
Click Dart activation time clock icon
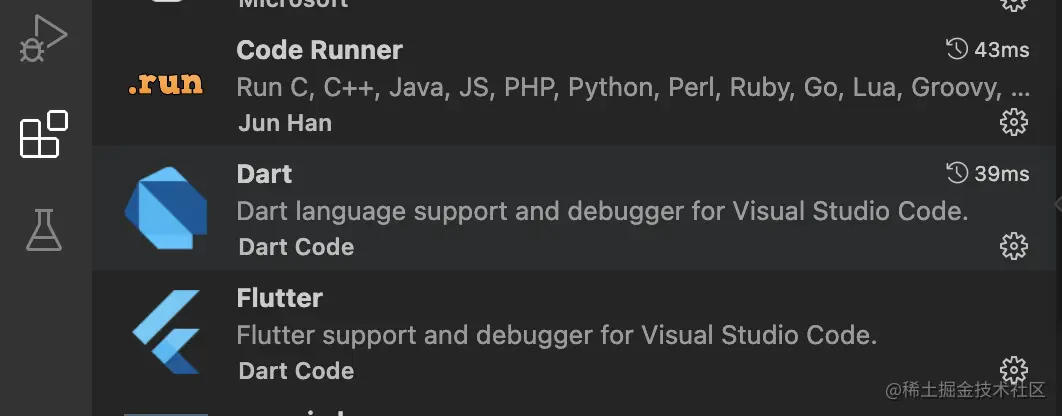click(x=956, y=173)
